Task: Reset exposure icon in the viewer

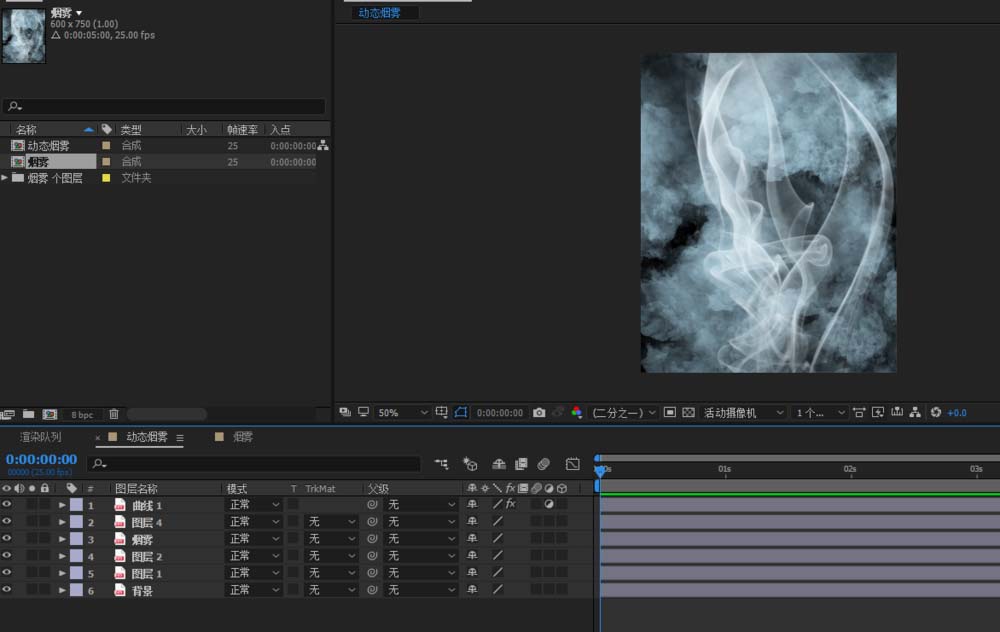Action: click(936, 412)
